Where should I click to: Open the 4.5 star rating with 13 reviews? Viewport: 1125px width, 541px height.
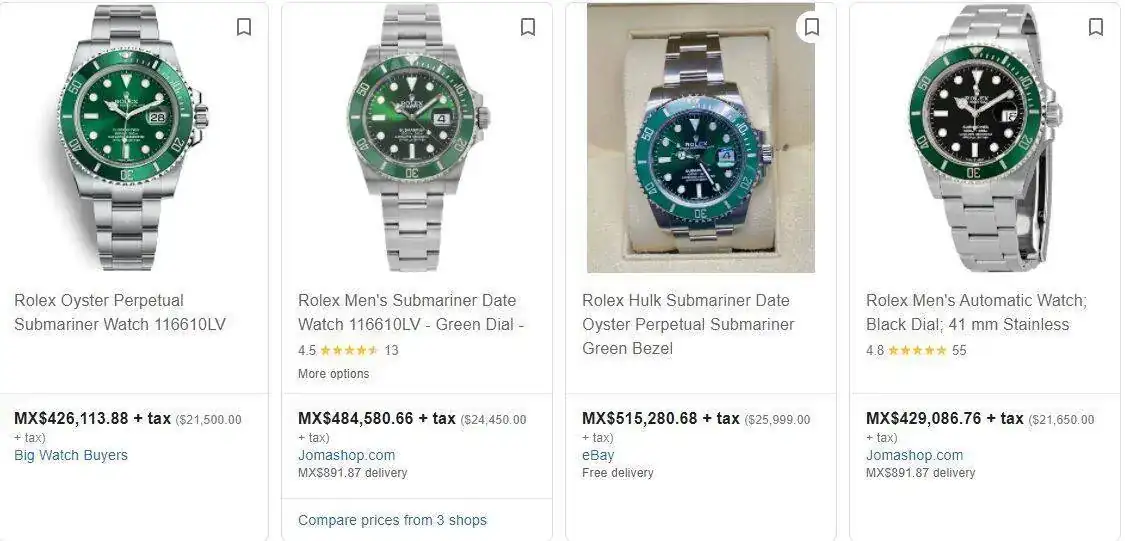tap(348, 350)
